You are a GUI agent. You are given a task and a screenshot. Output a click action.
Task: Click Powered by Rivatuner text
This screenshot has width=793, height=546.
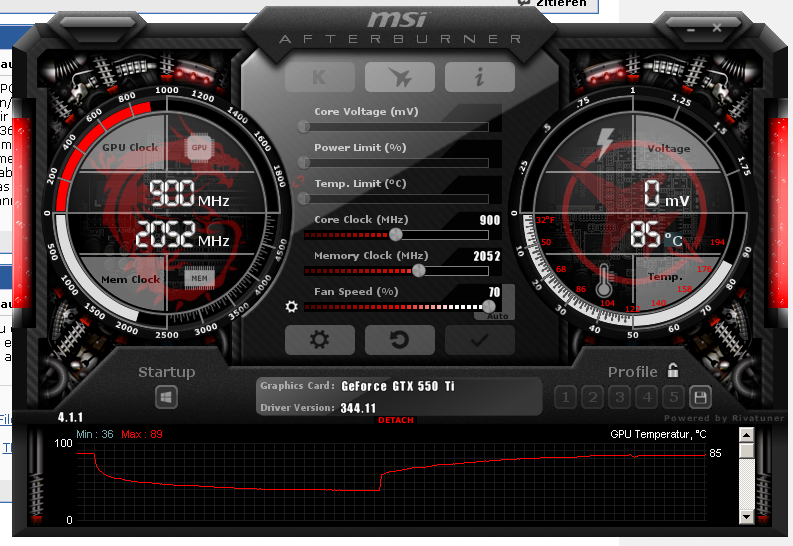pyautogui.click(x=724, y=418)
